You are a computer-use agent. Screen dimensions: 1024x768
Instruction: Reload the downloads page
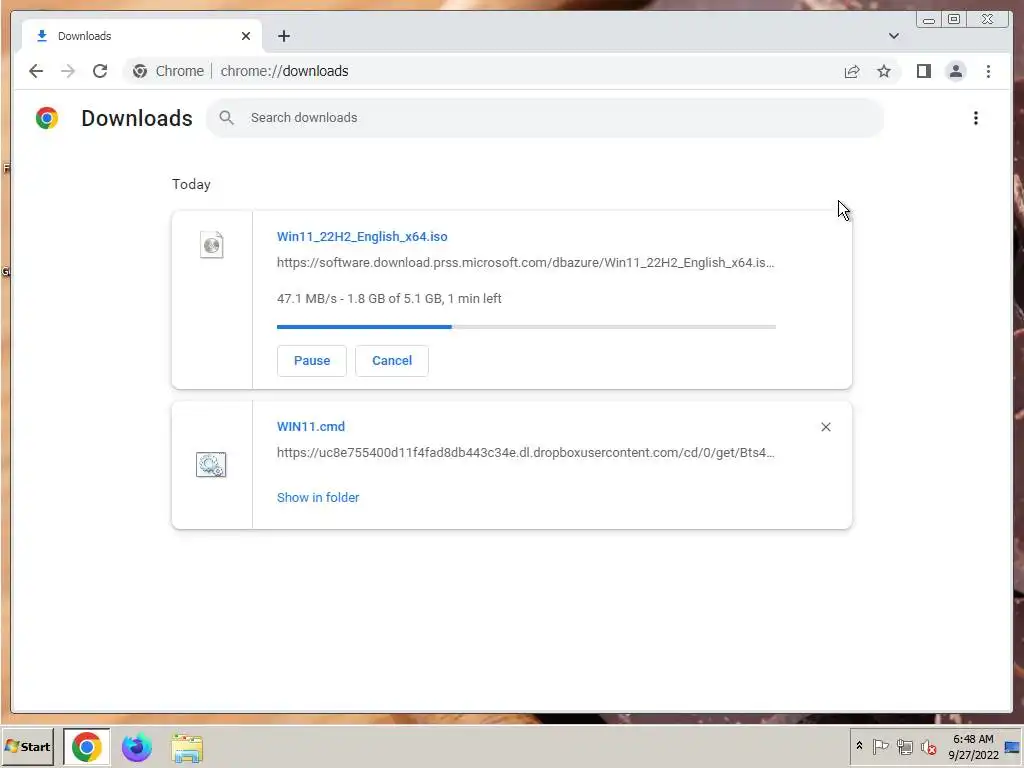100,71
